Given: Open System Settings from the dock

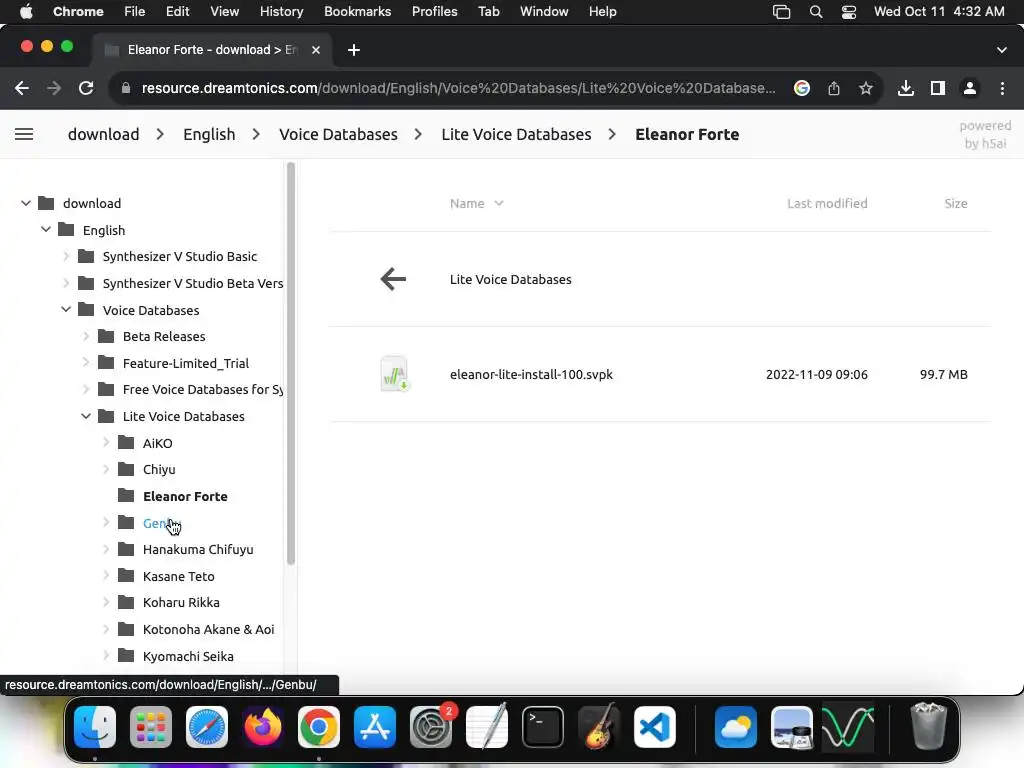Looking at the screenshot, I should click(431, 727).
